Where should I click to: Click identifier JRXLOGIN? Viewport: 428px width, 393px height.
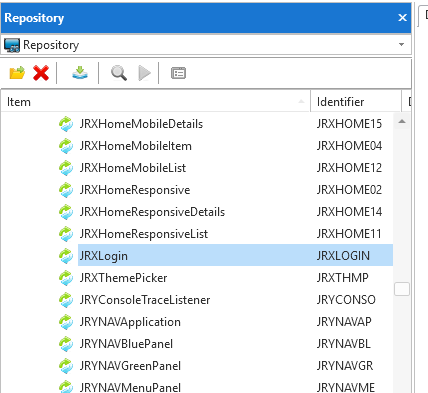[343, 256]
